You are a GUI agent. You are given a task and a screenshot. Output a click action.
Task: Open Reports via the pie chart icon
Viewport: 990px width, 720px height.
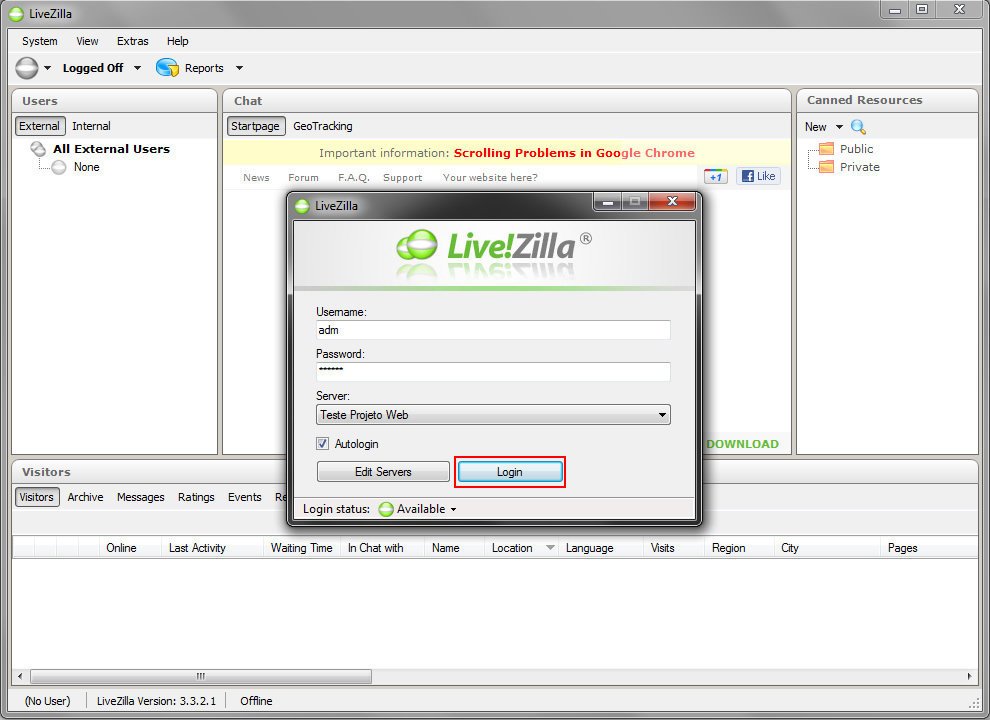pyautogui.click(x=166, y=67)
